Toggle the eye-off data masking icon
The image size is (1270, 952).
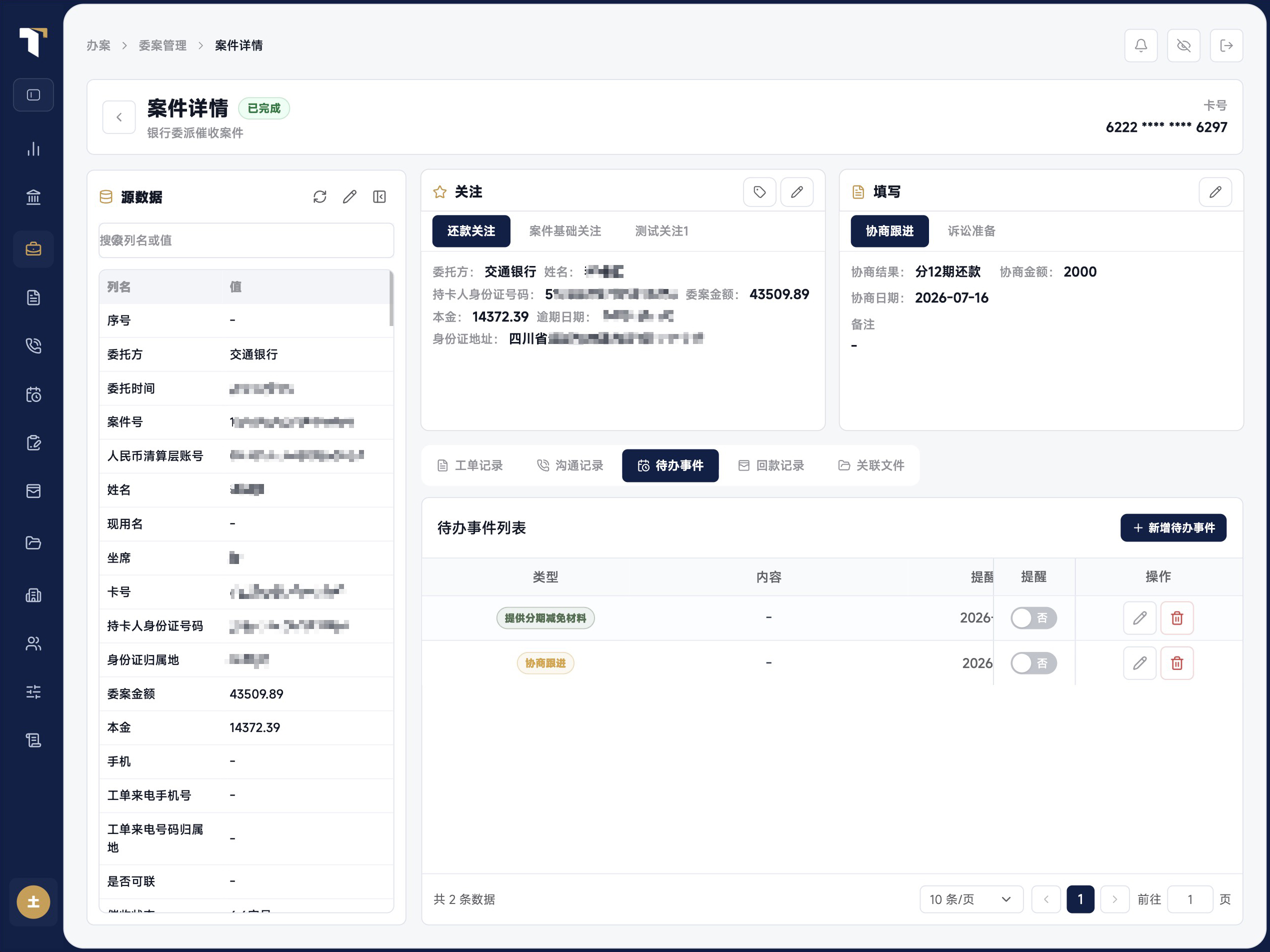[1184, 45]
